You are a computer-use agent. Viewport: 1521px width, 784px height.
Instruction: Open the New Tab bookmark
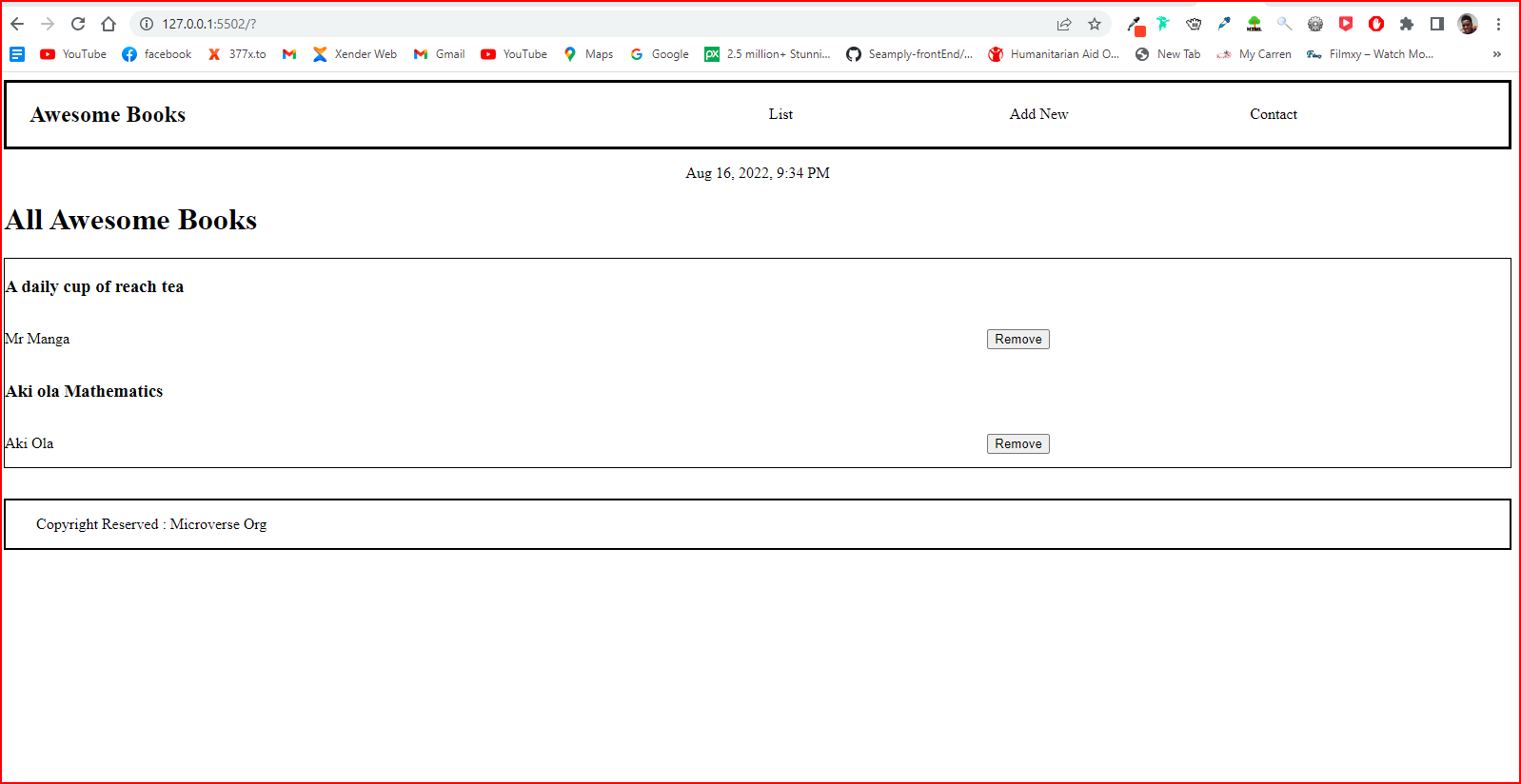click(1168, 54)
